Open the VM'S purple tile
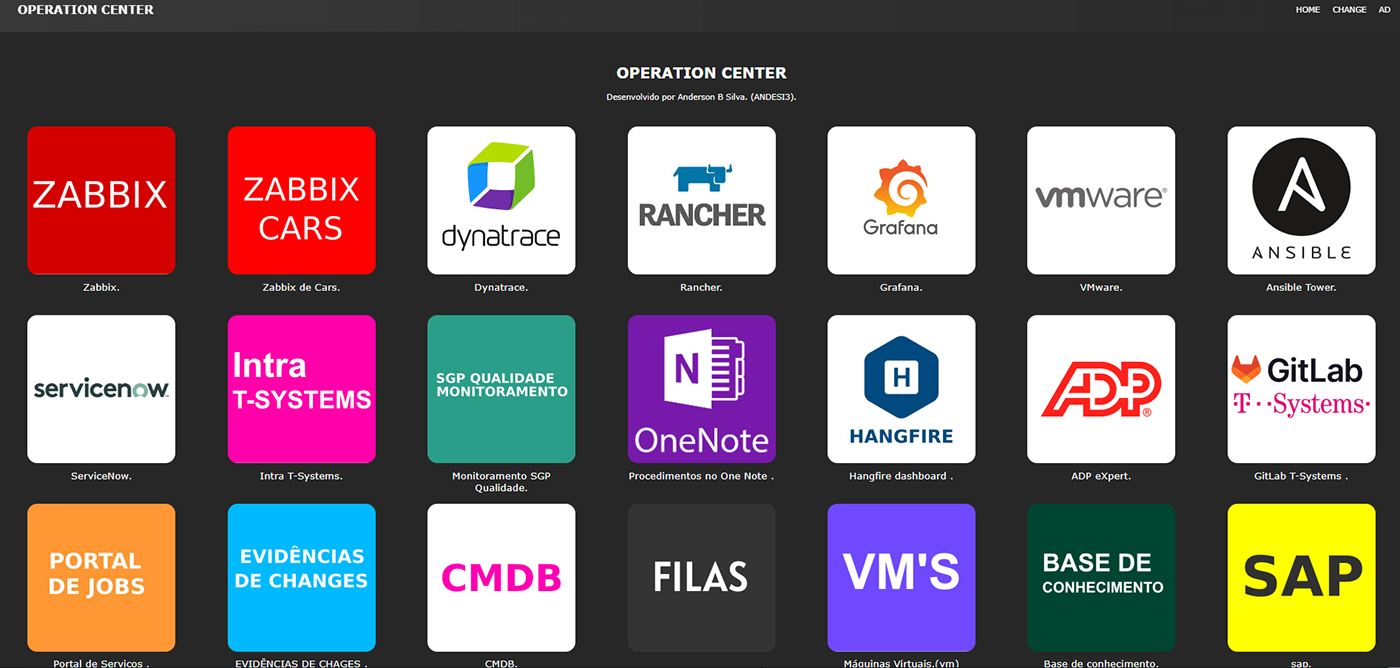 901,577
